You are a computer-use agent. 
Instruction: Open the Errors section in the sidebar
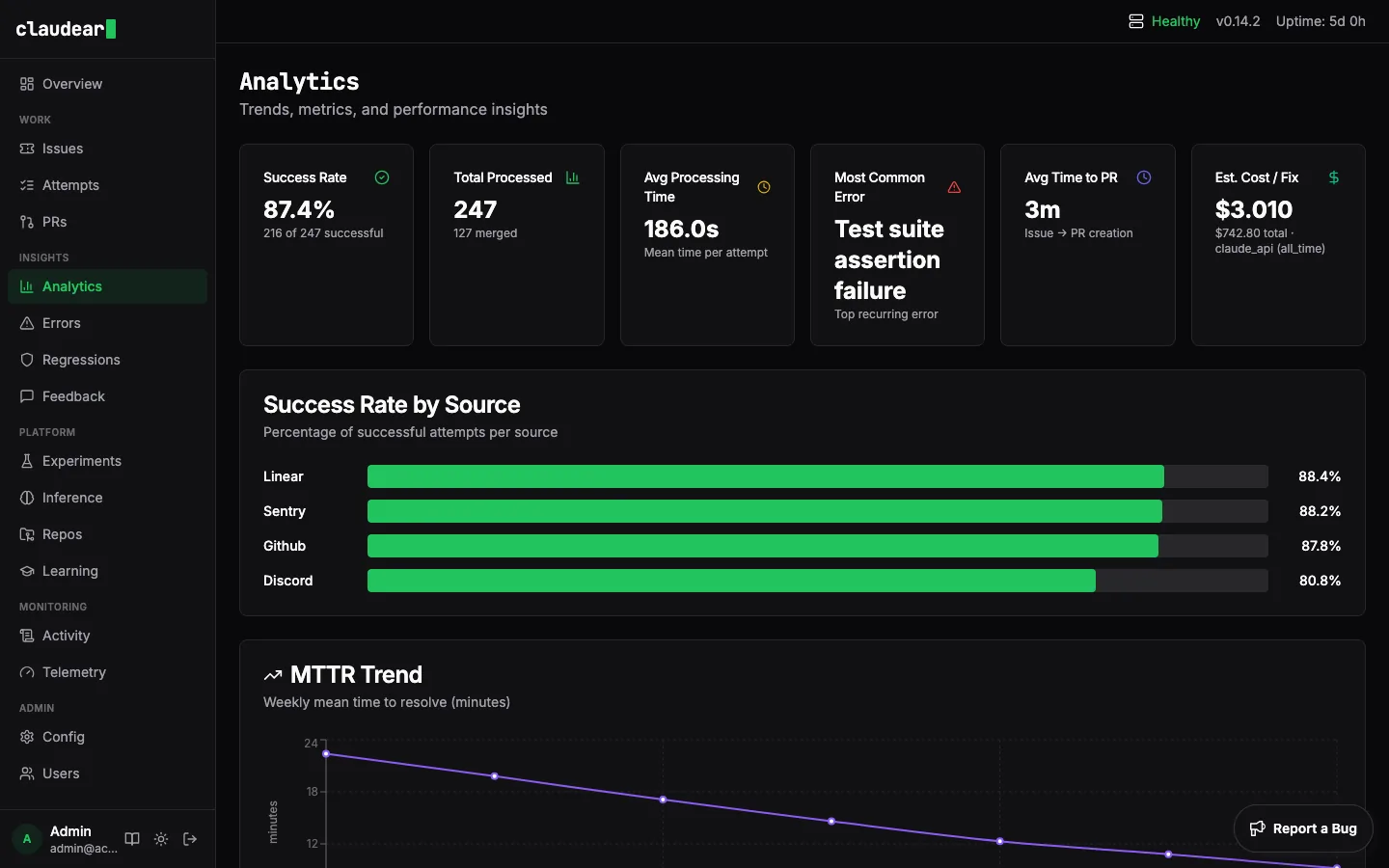62,323
